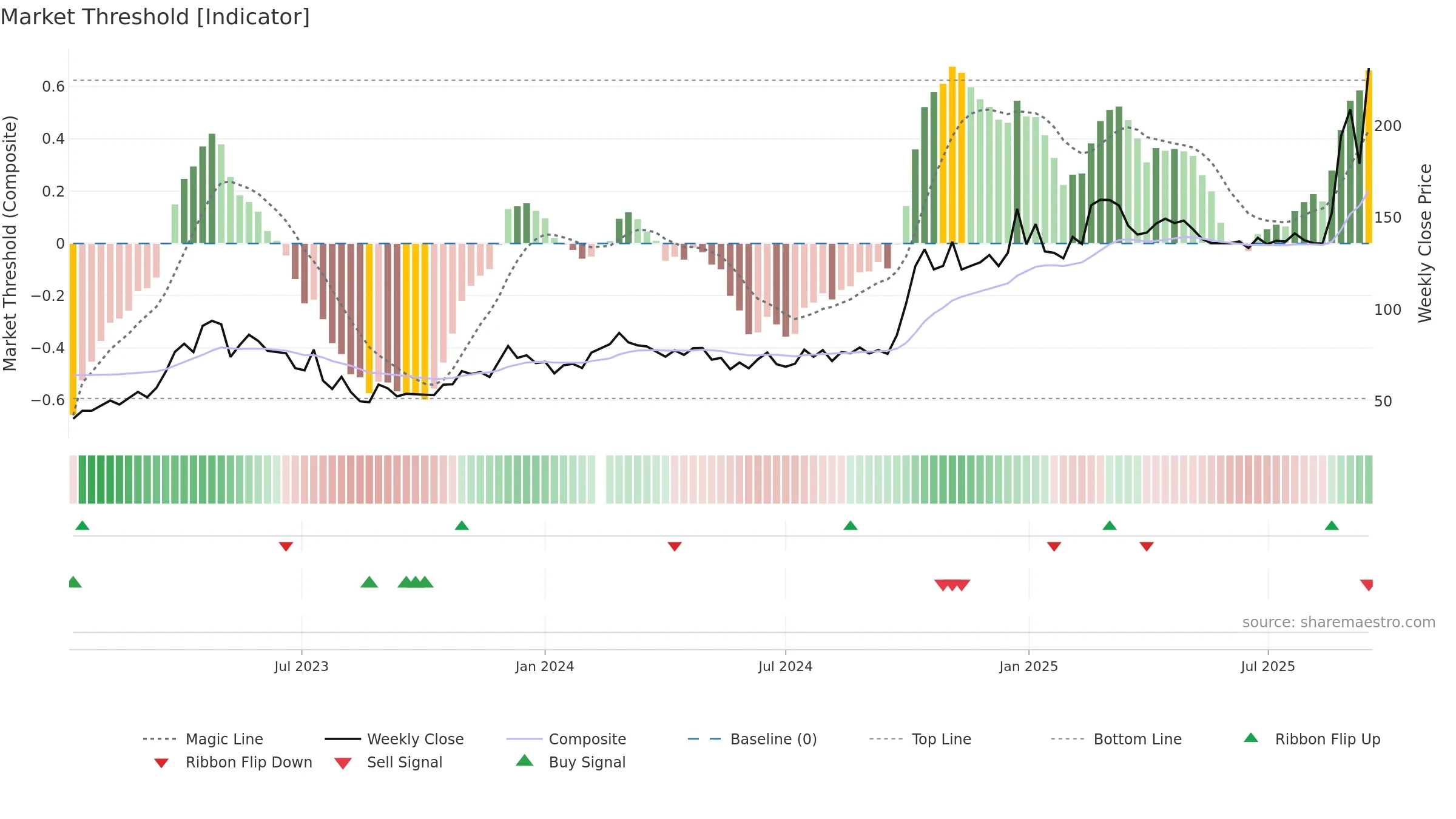Viewport: 1456px width, 819px height.
Task: Click the −0.2 tick on the left axis
Action: point(48,296)
